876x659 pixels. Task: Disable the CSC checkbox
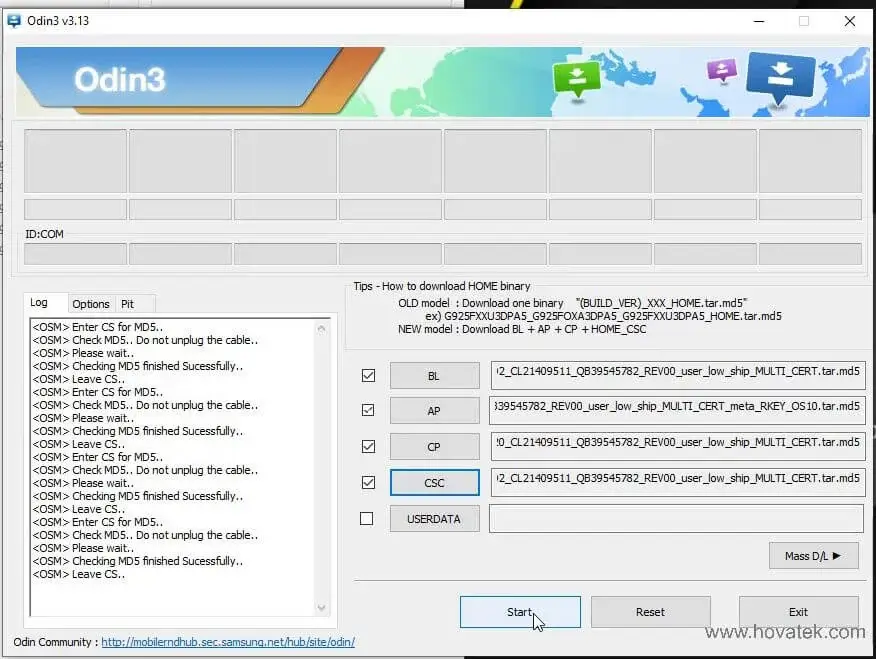(x=367, y=482)
